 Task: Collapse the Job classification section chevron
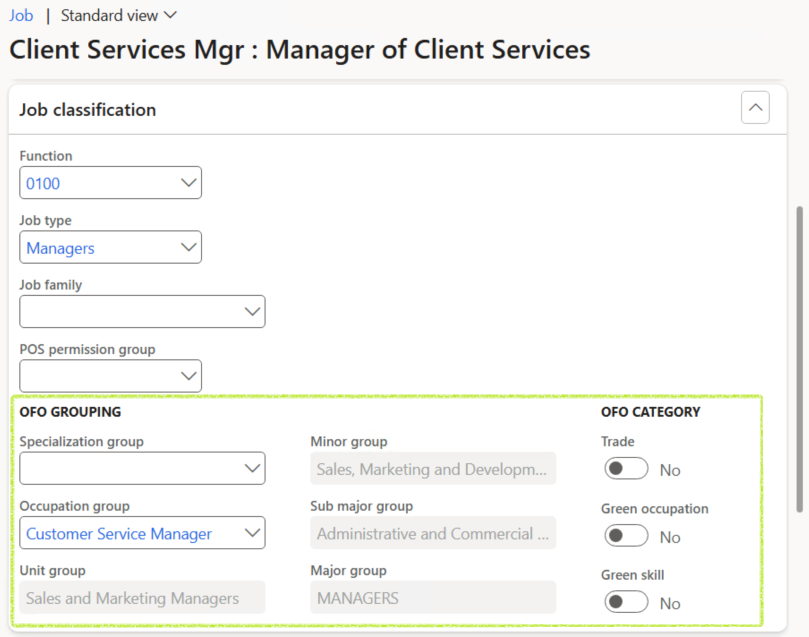[x=755, y=107]
